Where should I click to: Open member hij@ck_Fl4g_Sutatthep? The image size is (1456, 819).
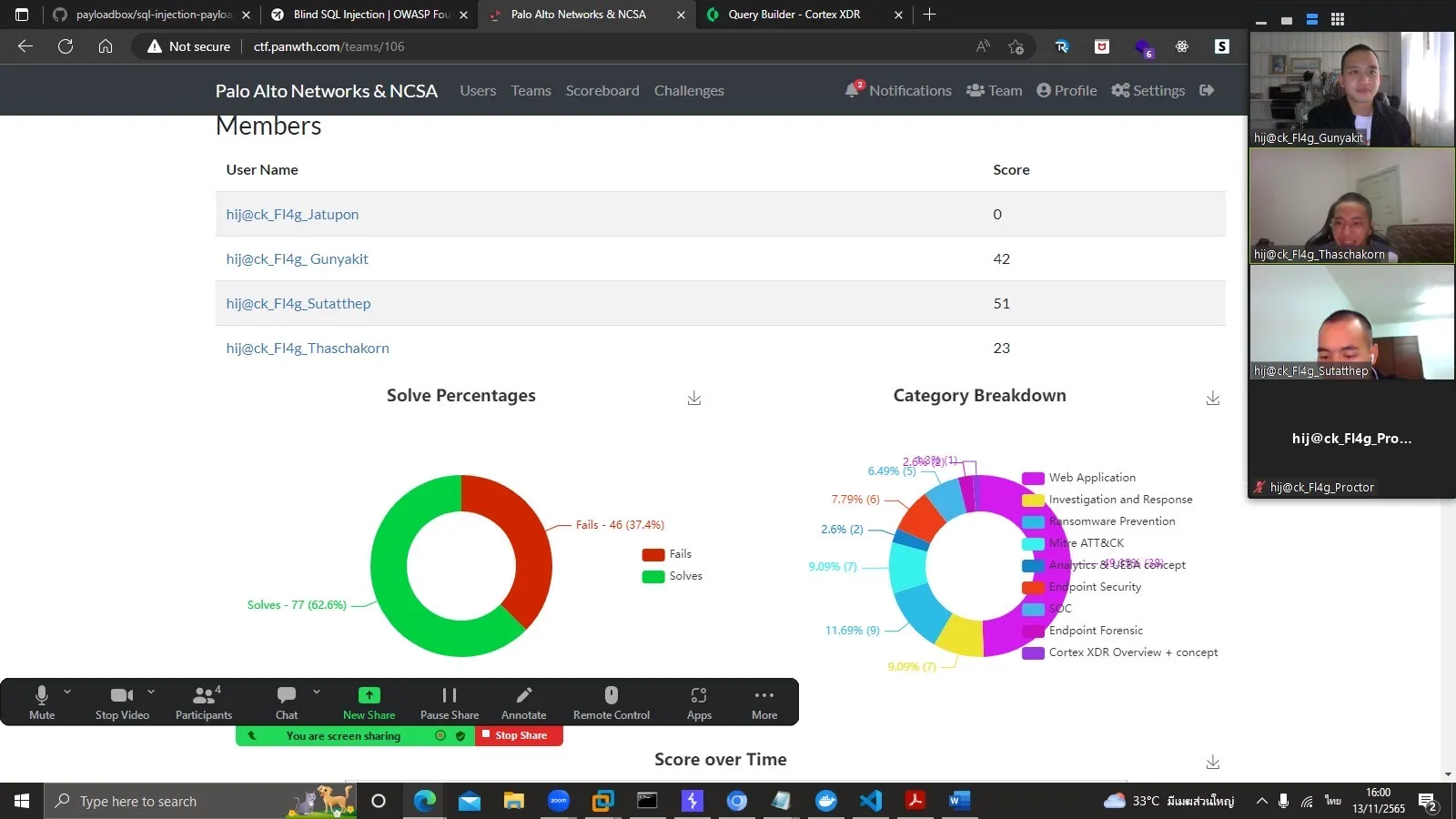tap(298, 304)
